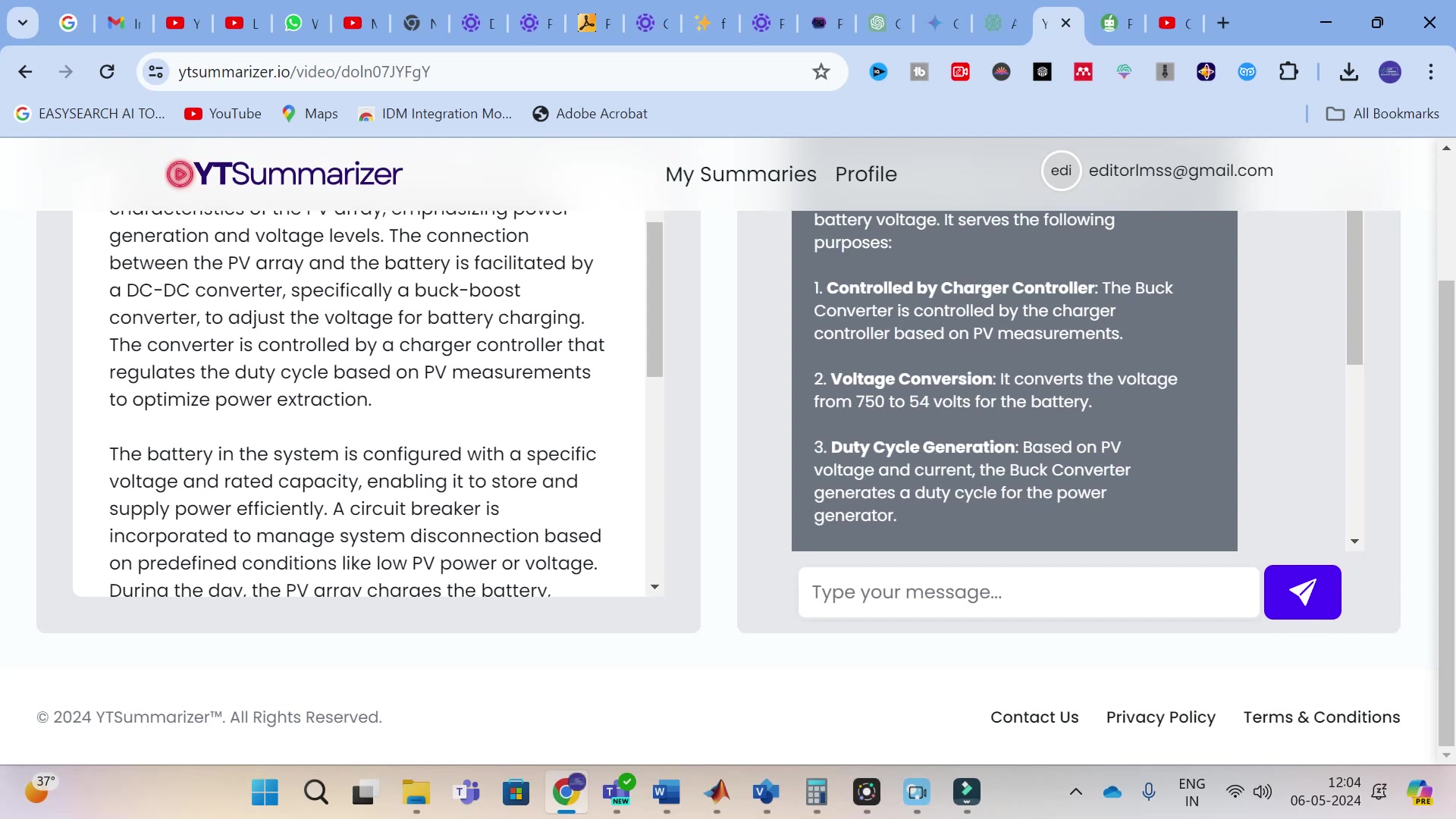Bookmark this page with the star icon
1456x819 pixels.
(821, 72)
